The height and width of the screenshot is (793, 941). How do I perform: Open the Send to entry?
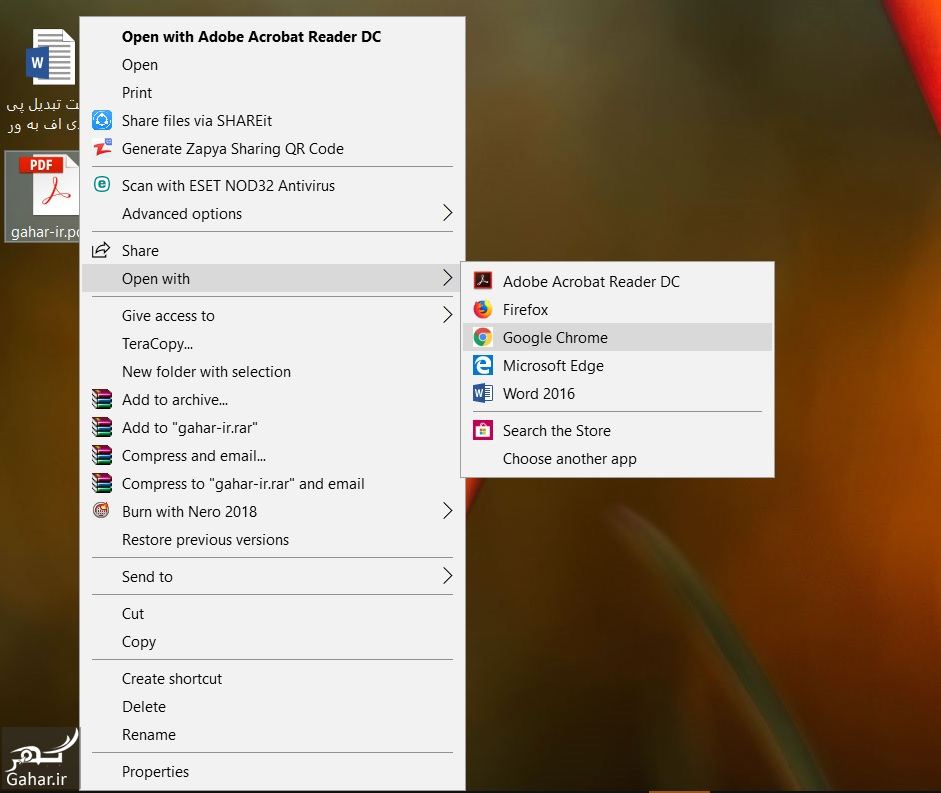(x=272, y=577)
